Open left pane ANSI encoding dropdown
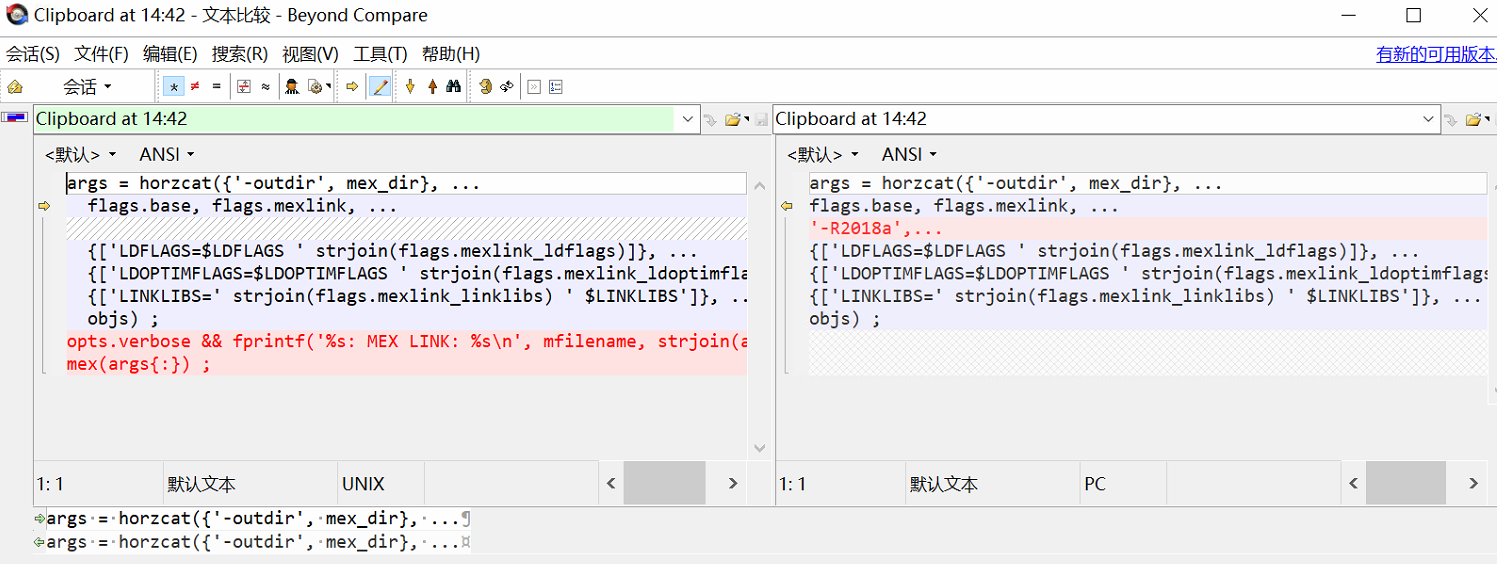 coord(167,154)
